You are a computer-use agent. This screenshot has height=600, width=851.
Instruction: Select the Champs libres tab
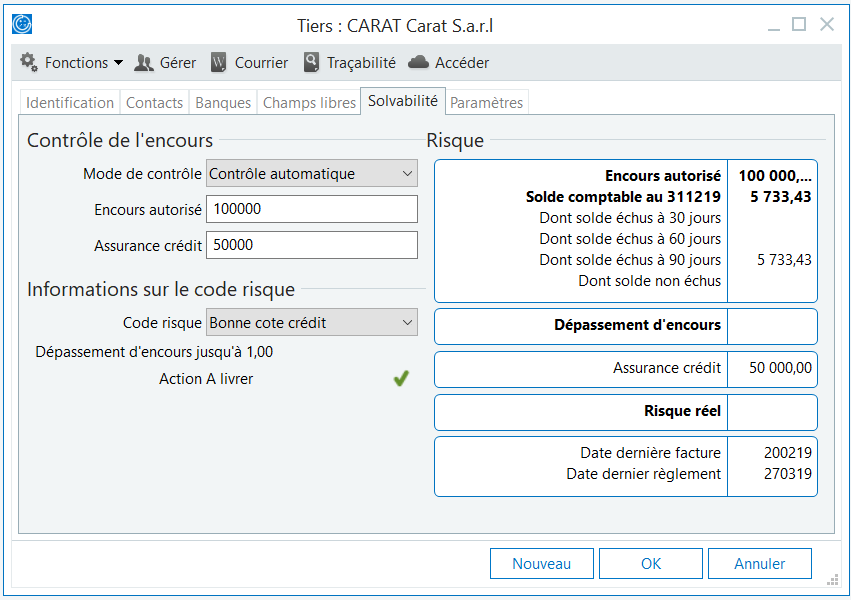(x=309, y=103)
